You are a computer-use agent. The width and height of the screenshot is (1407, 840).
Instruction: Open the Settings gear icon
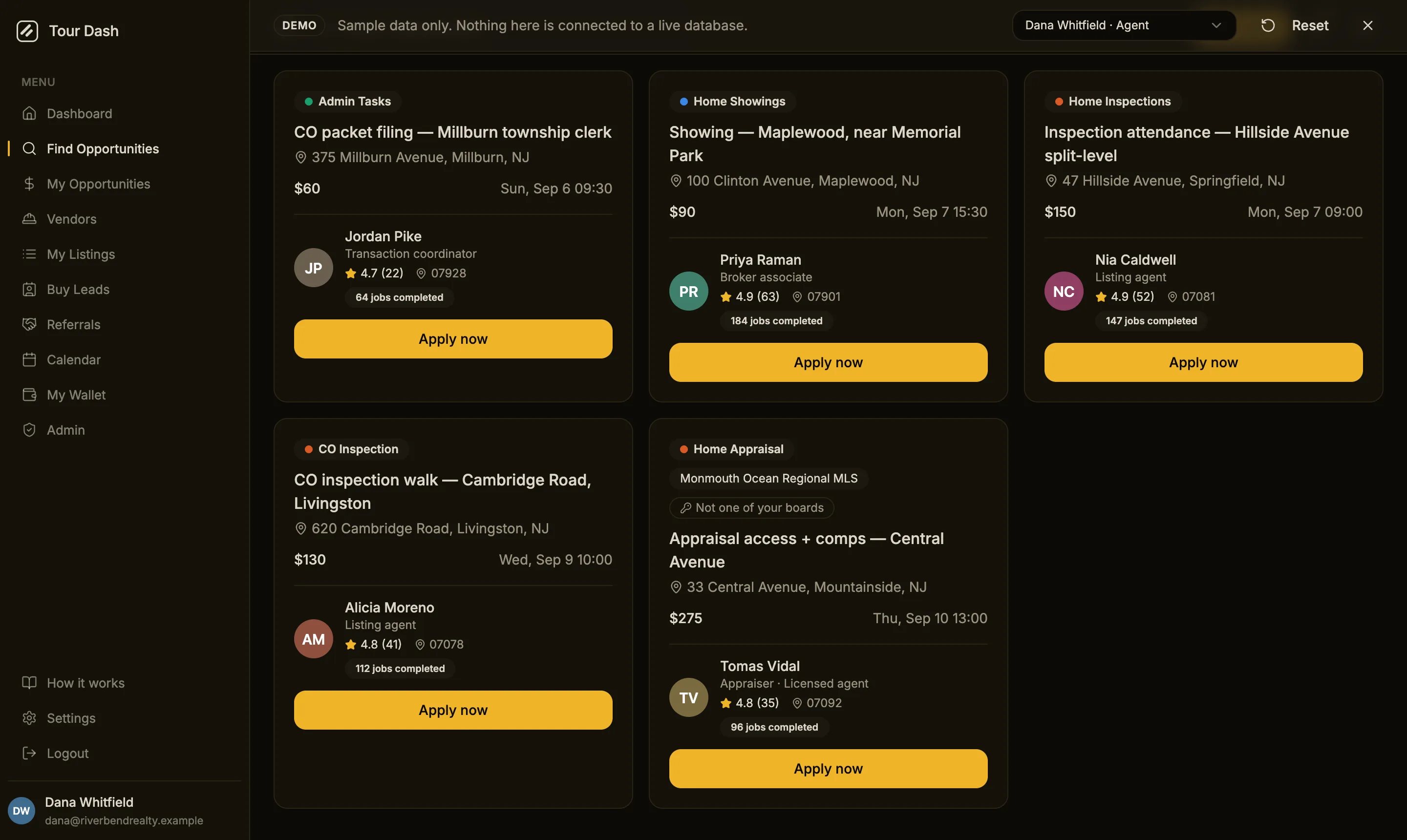(x=29, y=718)
